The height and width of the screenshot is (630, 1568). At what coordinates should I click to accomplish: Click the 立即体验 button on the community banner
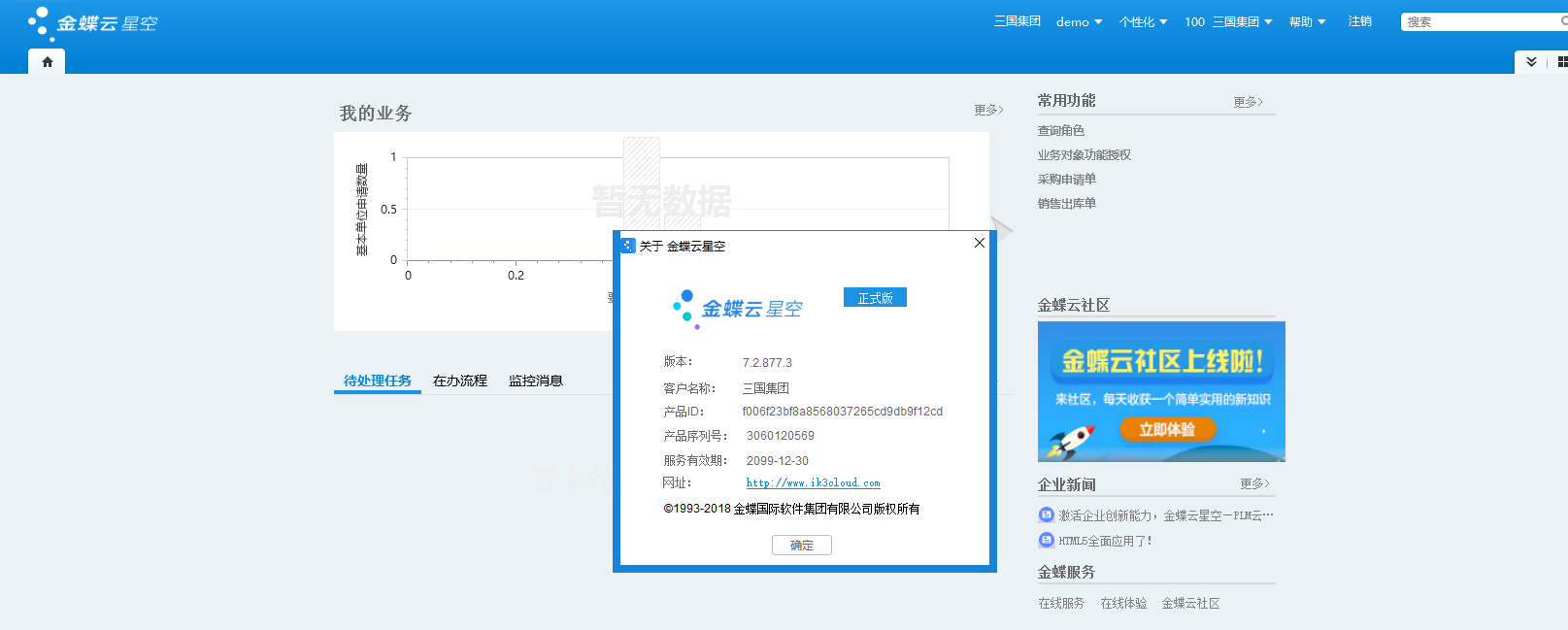click(1167, 429)
